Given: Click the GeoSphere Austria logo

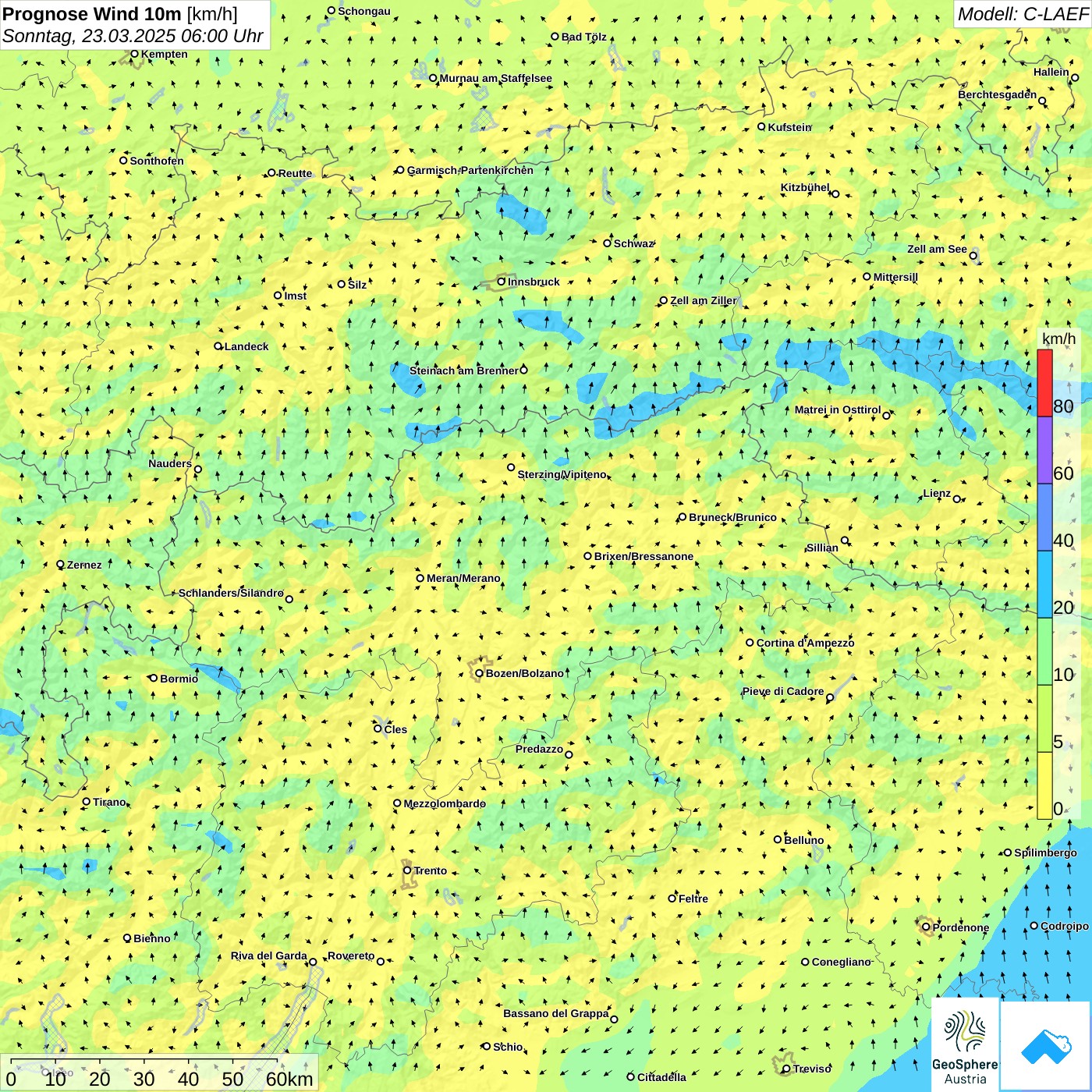Looking at the screenshot, I should point(966,1045).
